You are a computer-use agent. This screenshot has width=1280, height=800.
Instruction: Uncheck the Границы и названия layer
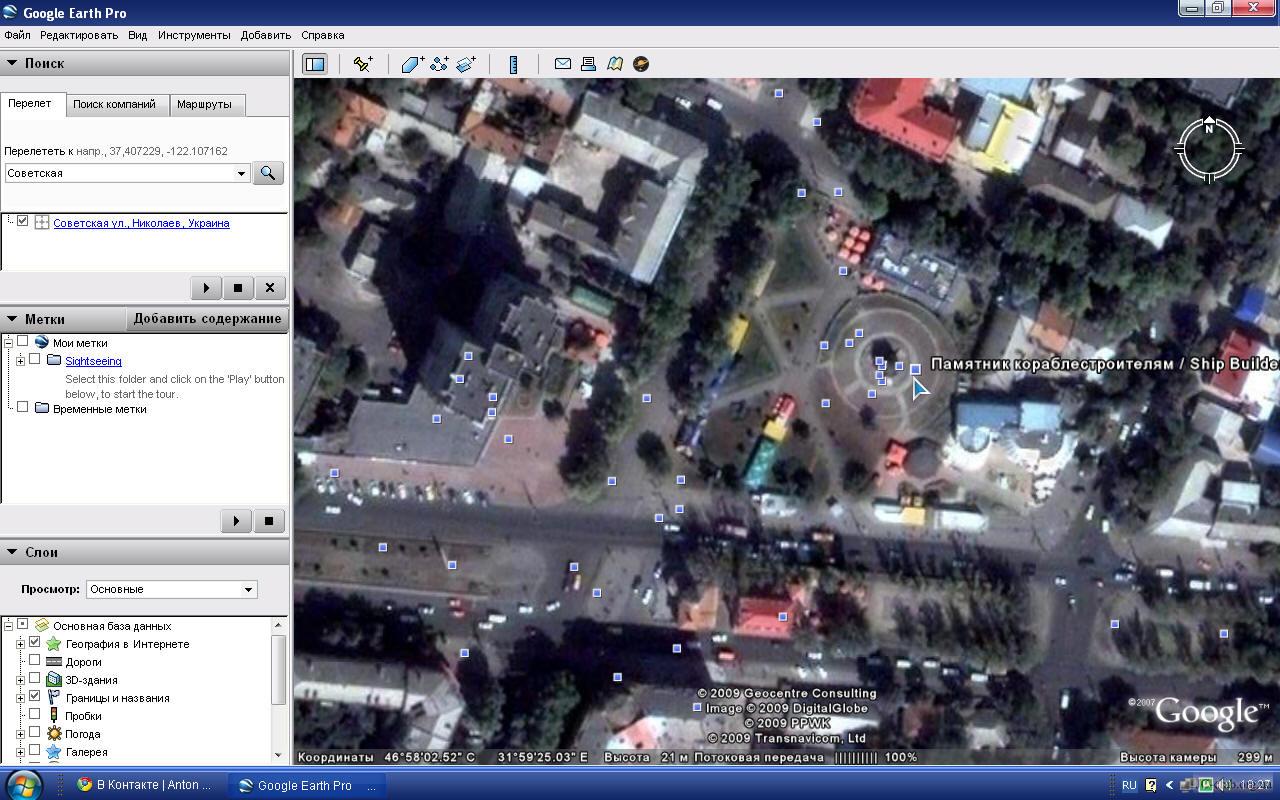[35, 697]
